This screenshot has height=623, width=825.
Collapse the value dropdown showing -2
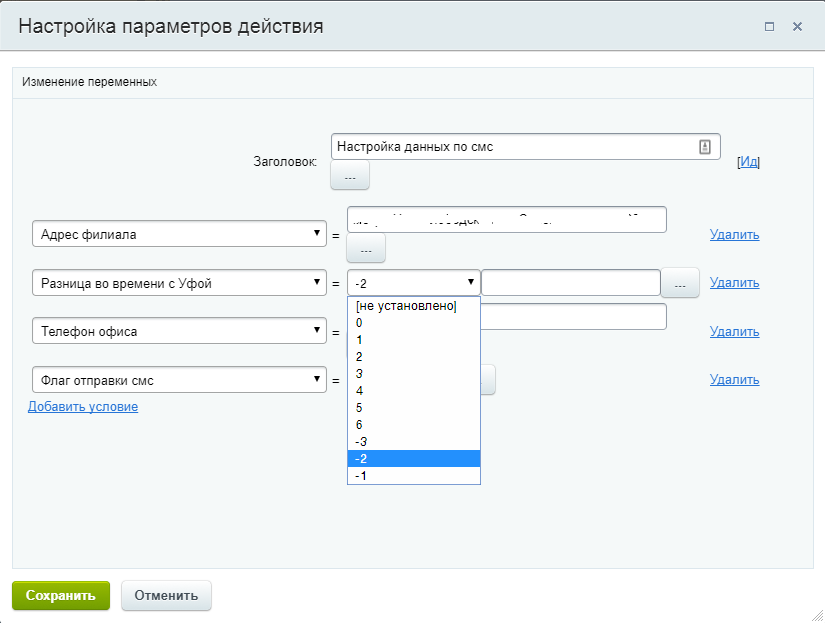pyautogui.click(x=414, y=283)
